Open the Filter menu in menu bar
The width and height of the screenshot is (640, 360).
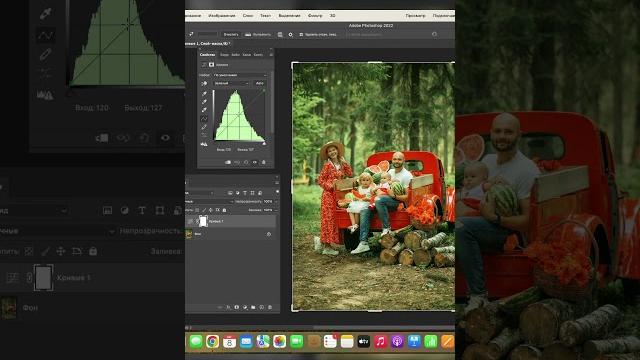point(315,16)
